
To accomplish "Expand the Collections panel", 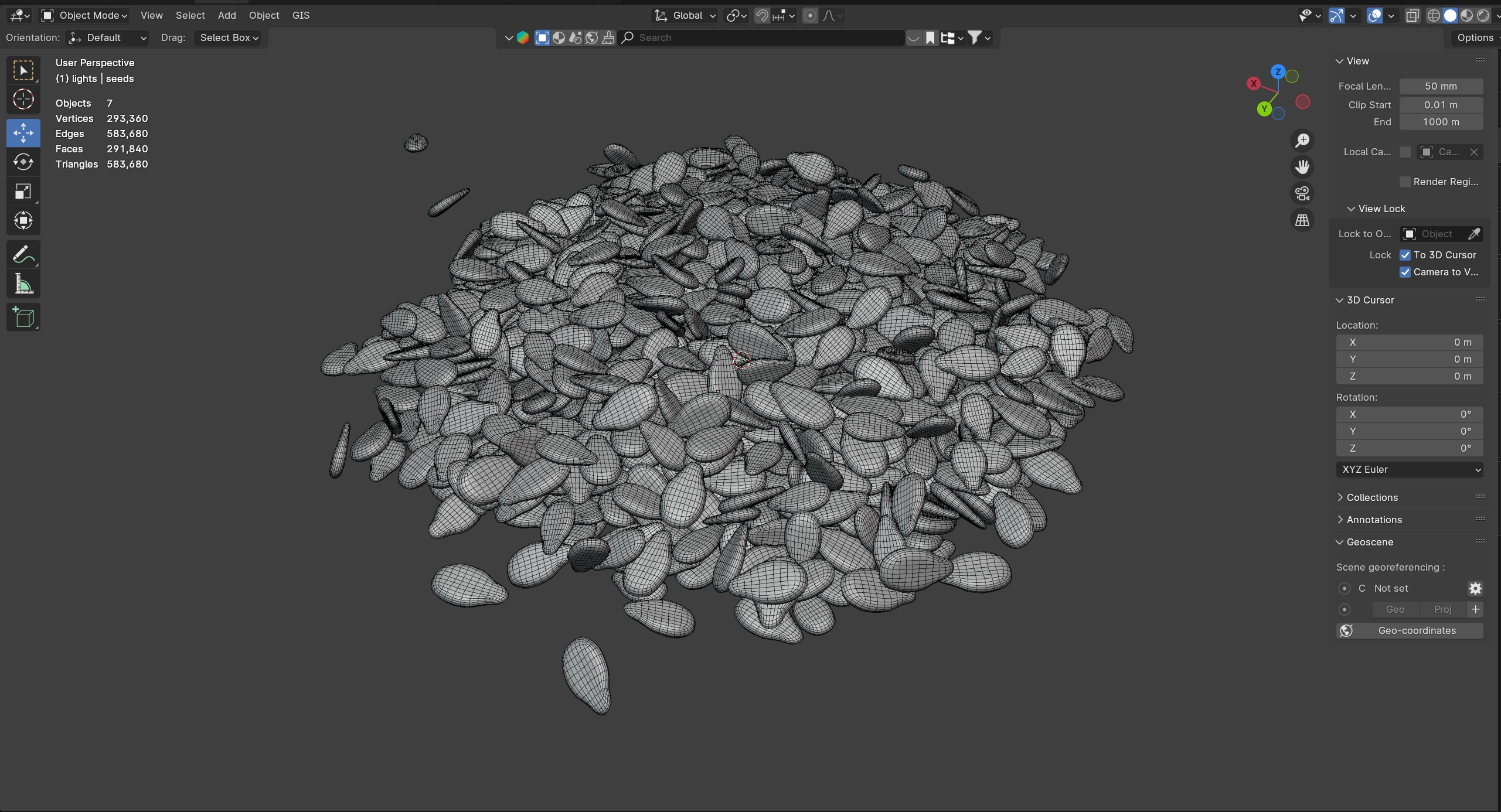I will click(1372, 497).
